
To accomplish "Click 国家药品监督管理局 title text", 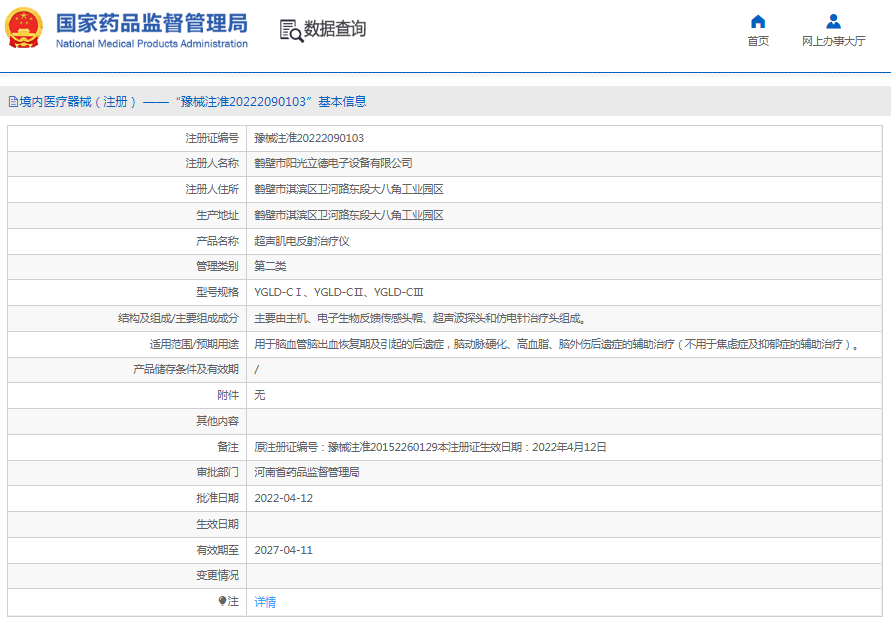I will (152, 23).
